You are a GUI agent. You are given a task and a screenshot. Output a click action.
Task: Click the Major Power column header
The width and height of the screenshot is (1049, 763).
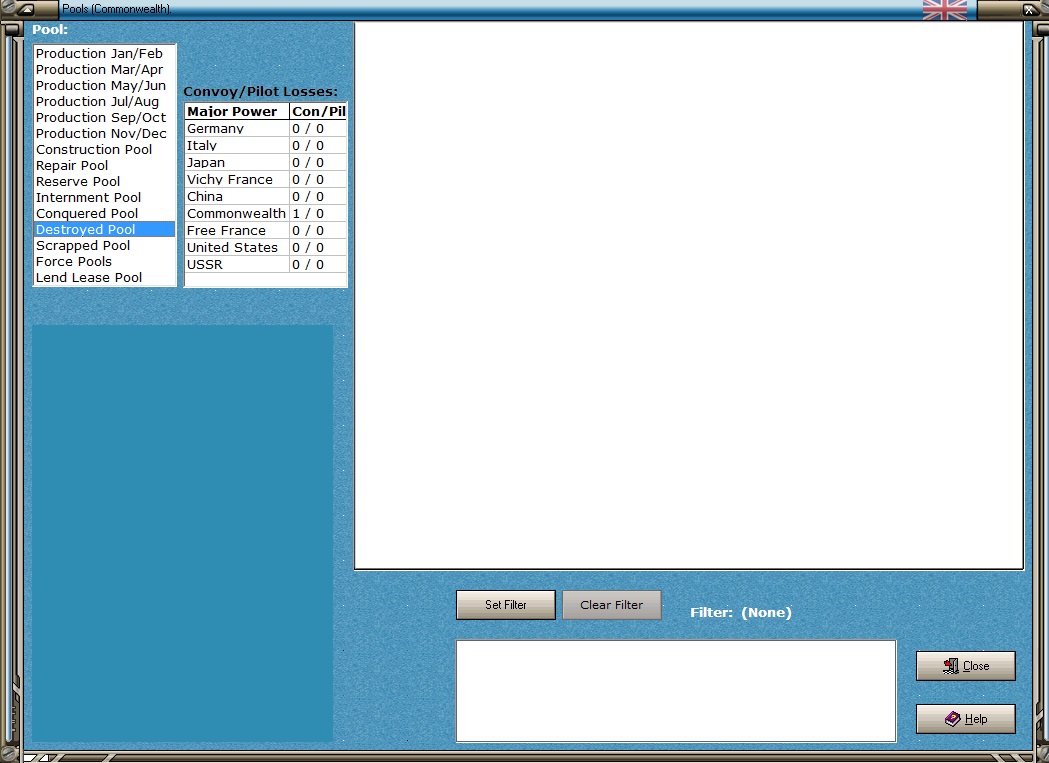tap(237, 111)
